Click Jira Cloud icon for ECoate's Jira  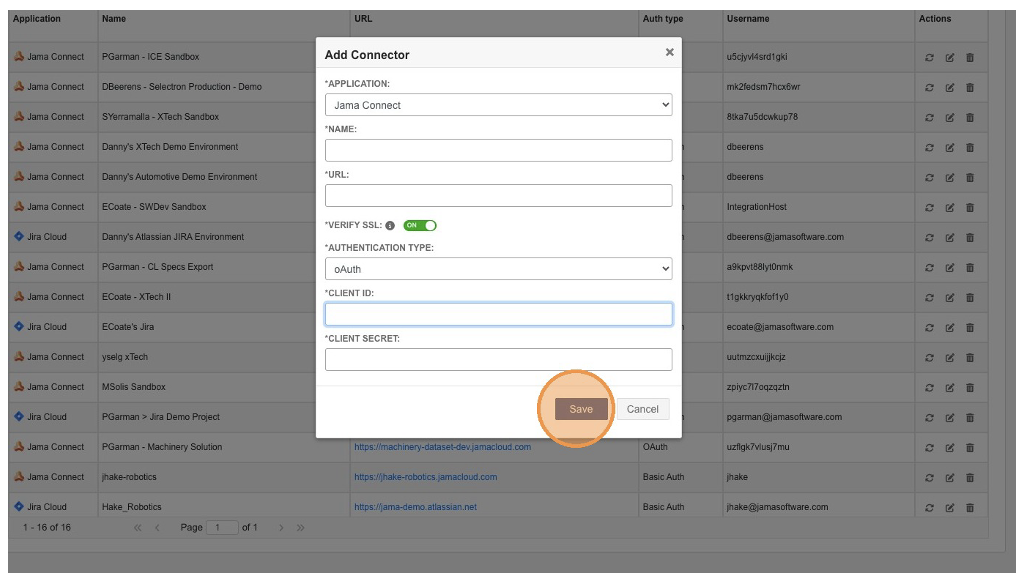pyautogui.click(x=19, y=326)
